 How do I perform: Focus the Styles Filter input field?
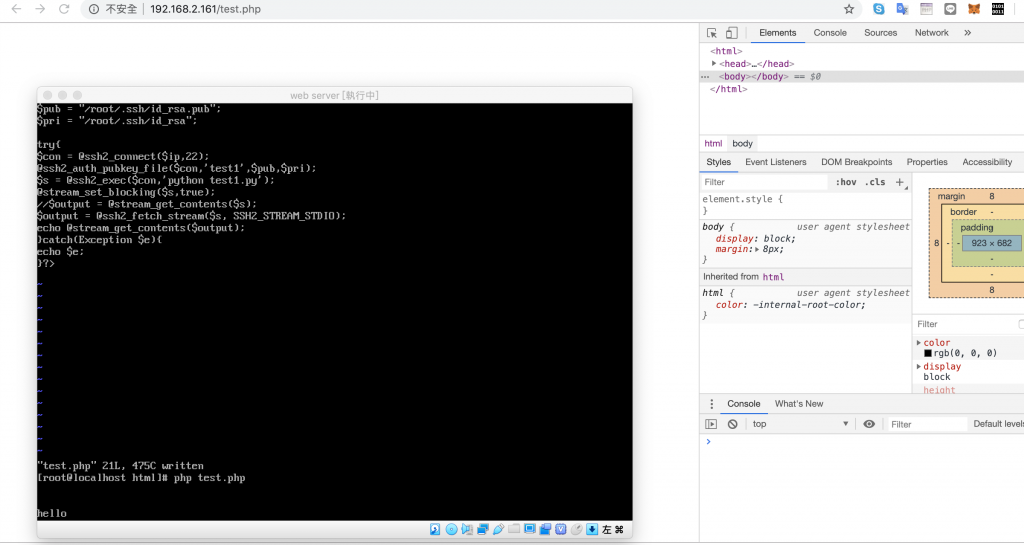click(x=764, y=182)
